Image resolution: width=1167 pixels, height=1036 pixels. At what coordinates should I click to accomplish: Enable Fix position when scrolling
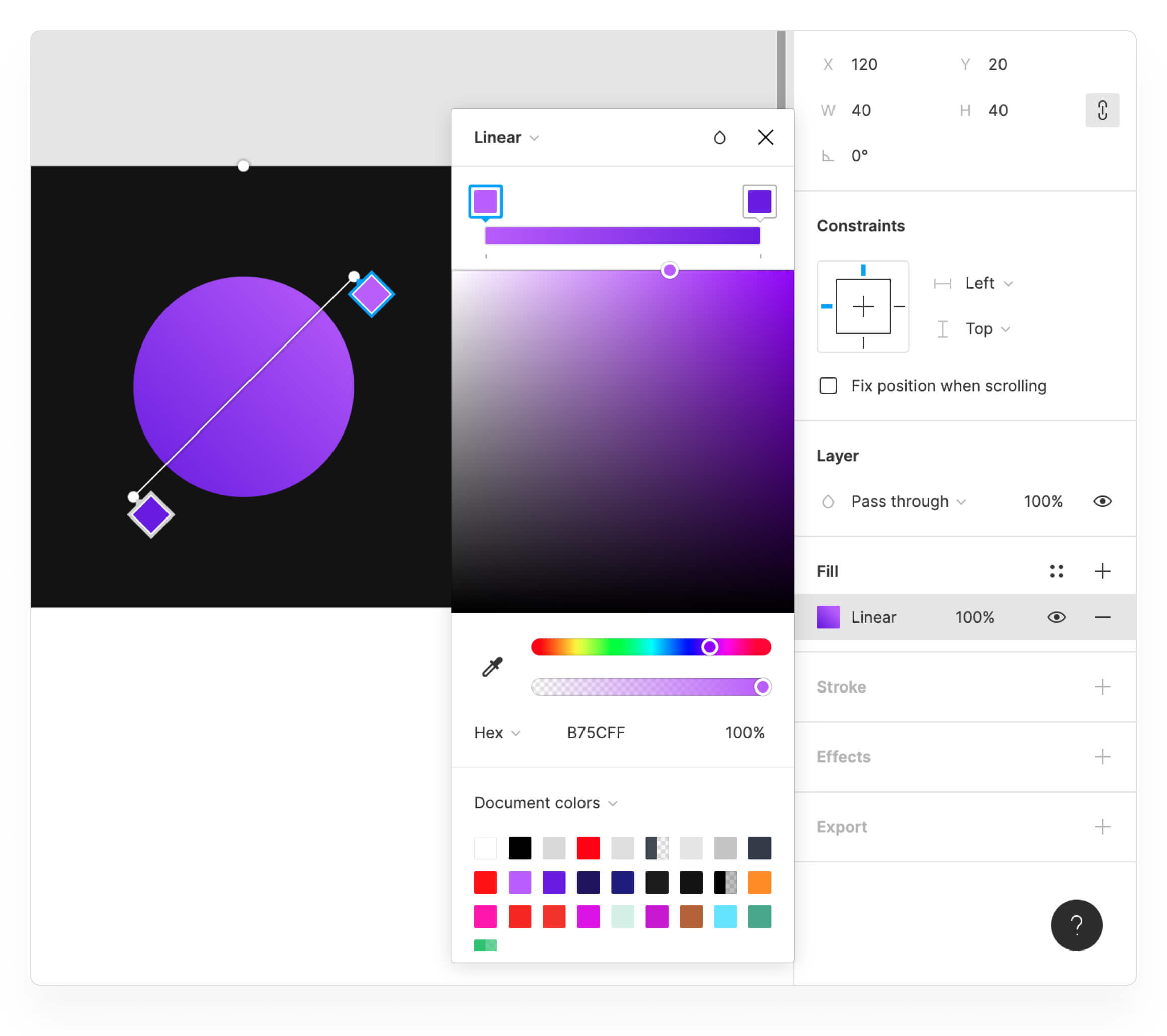828,386
